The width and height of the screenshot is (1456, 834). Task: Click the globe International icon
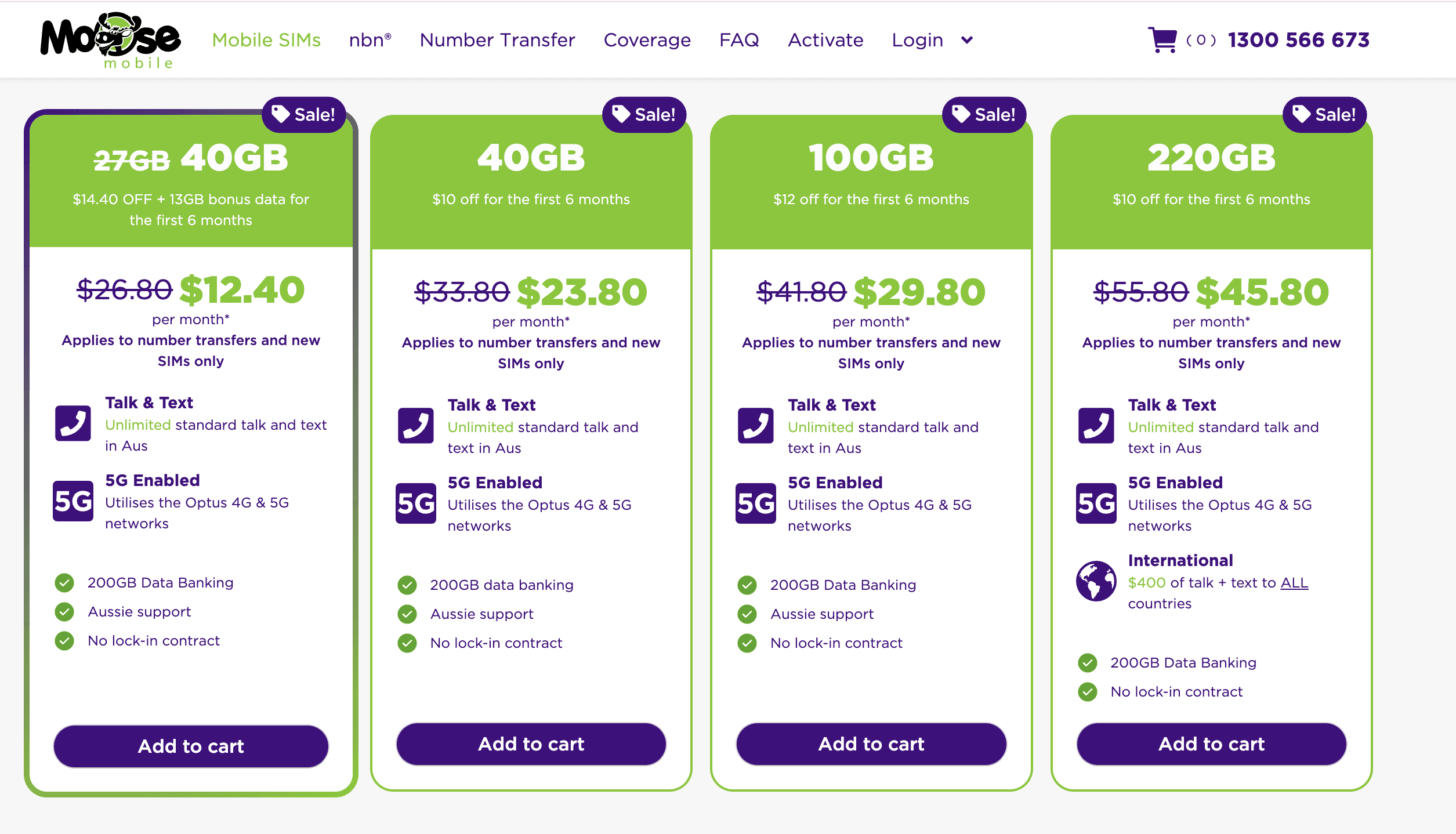[1096, 581]
